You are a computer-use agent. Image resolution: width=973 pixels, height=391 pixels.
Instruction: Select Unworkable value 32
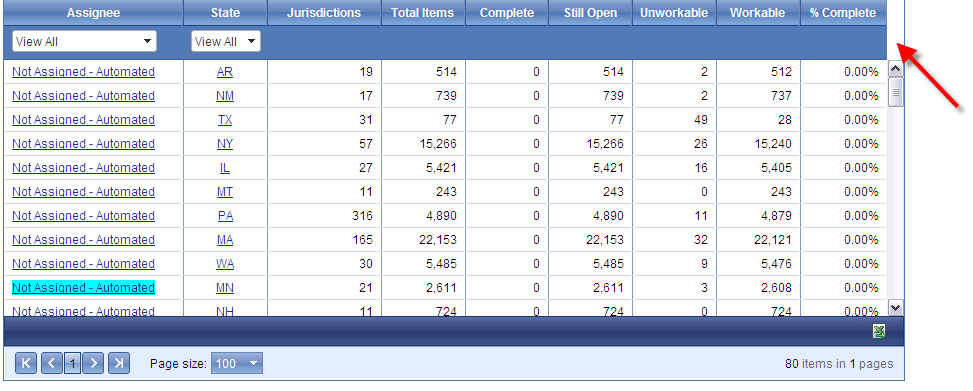[x=701, y=240]
